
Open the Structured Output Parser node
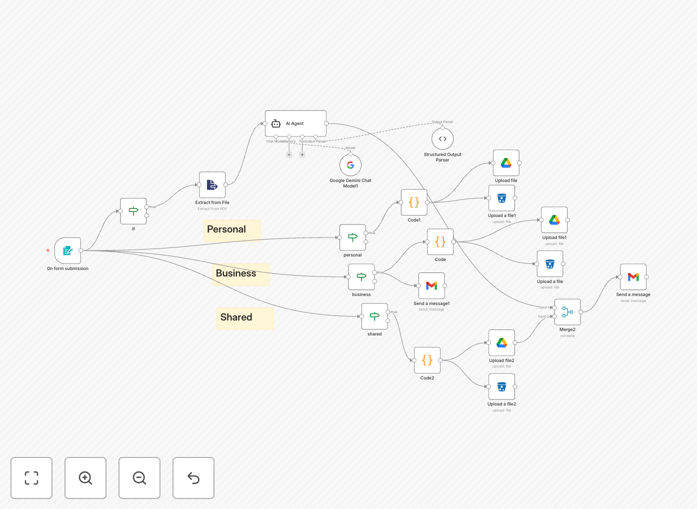[x=442, y=139]
